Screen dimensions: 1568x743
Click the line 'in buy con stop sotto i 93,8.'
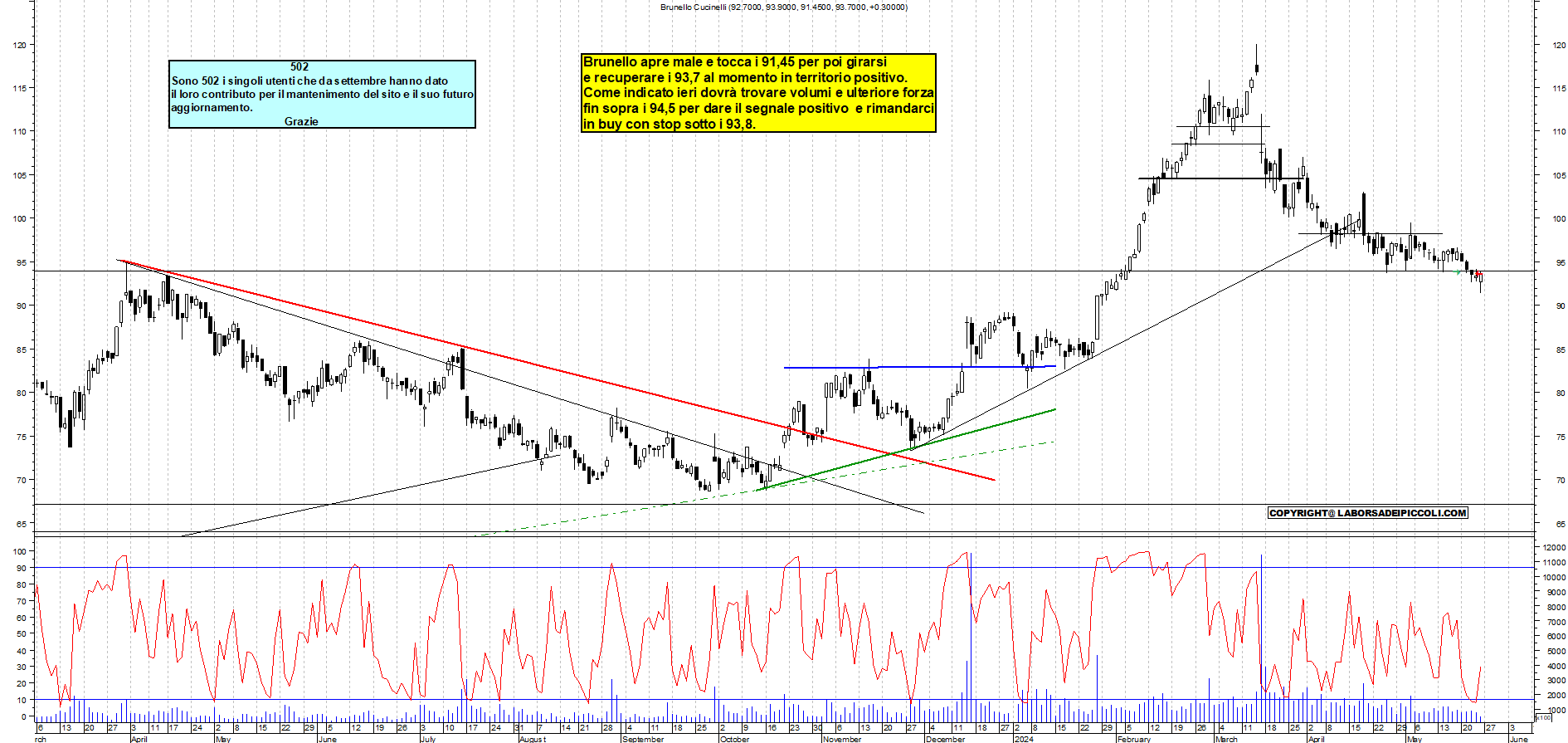point(669,124)
